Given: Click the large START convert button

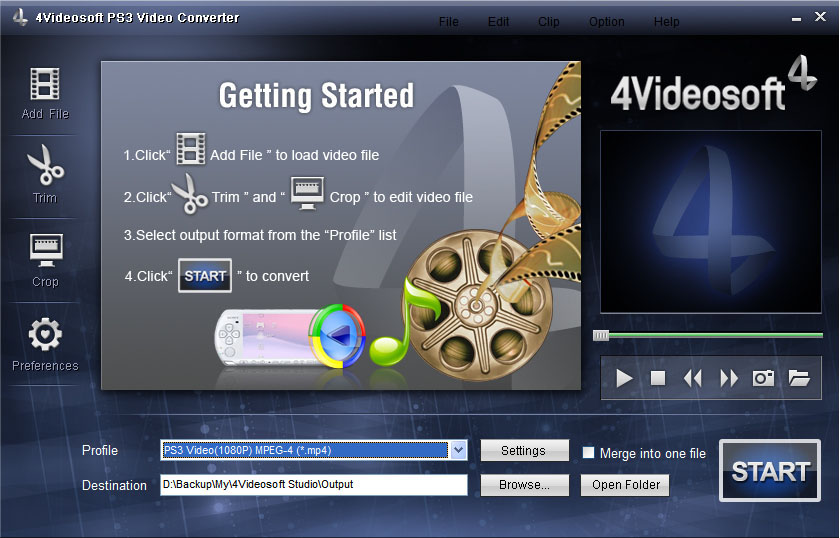Looking at the screenshot, I should [x=770, y=471].
